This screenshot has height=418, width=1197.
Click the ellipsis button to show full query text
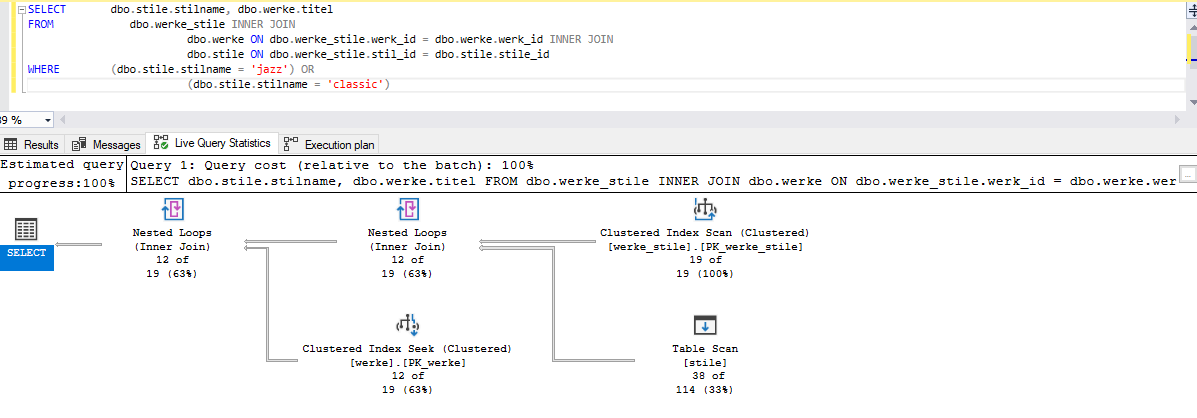pos(1187,174)
